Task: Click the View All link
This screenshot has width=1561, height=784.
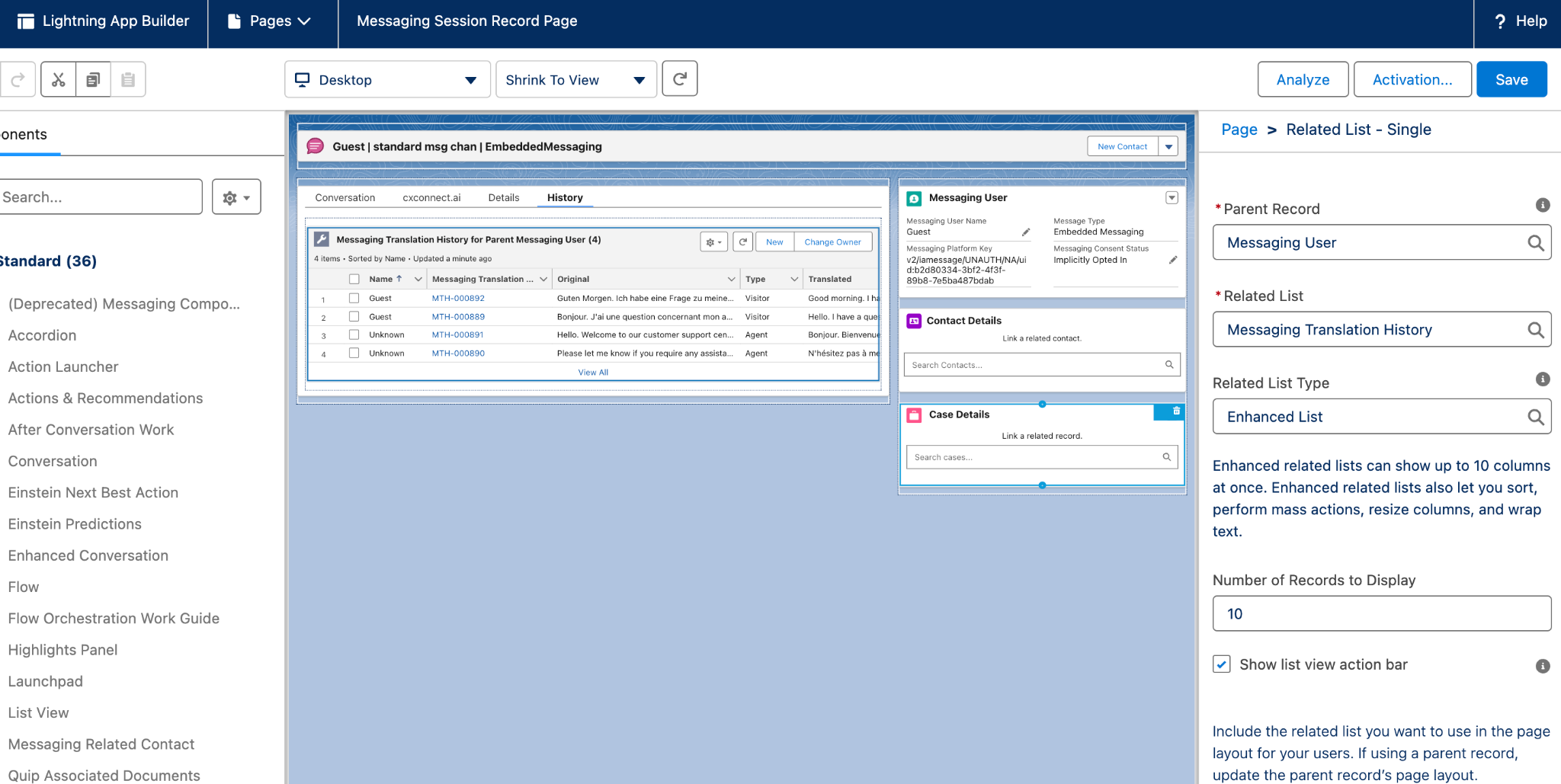Action: point(593,373)
